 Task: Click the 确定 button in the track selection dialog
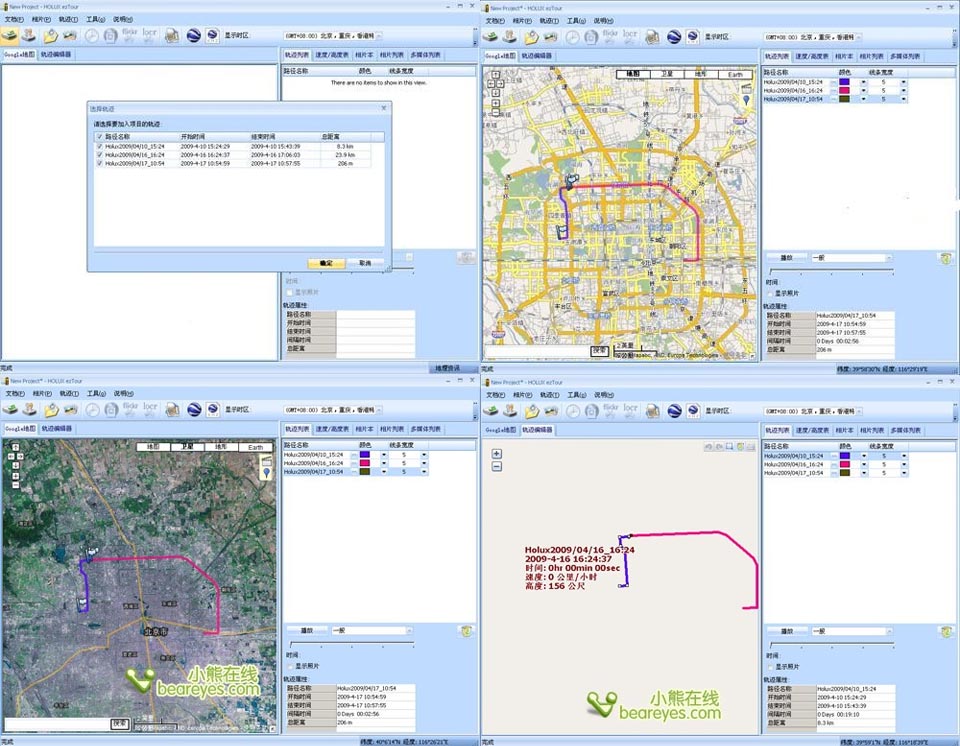point(325,262)
